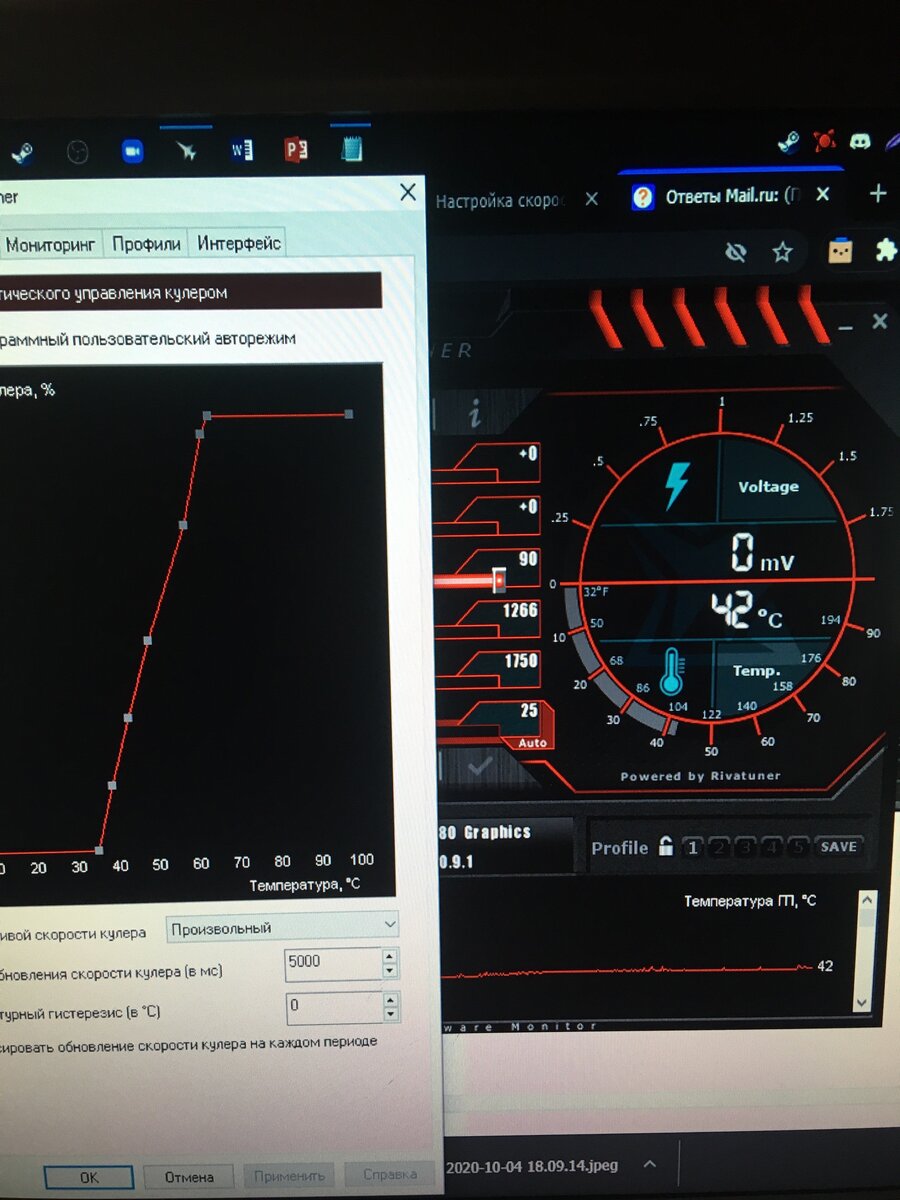900x1200 pixels.
Task: Click the Steam system tray icon
Action: click(789, 141)
